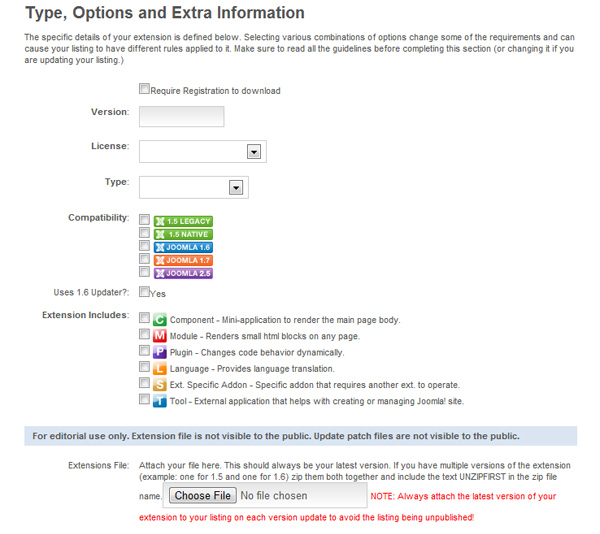The width and height of the screenshot is (600, 534).
Task: Click the orange Language L icon
Action: tap(160, 368)
